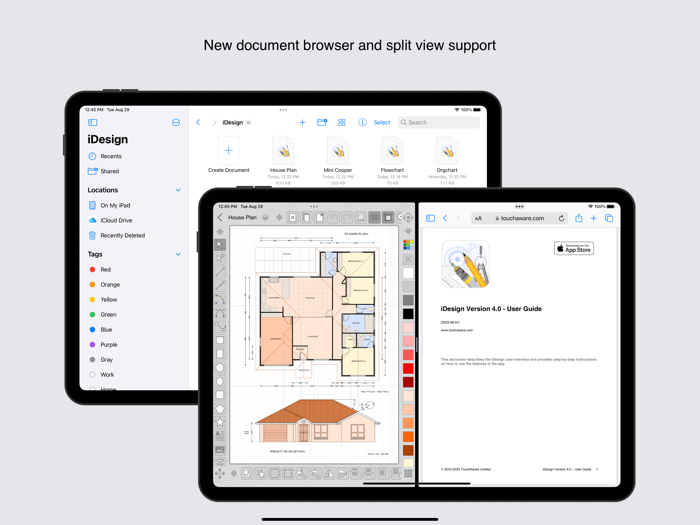This screenshot has height=525, width=700.
Task: Select the arrow selection tool in iDesign
Action: coord(220,245)
